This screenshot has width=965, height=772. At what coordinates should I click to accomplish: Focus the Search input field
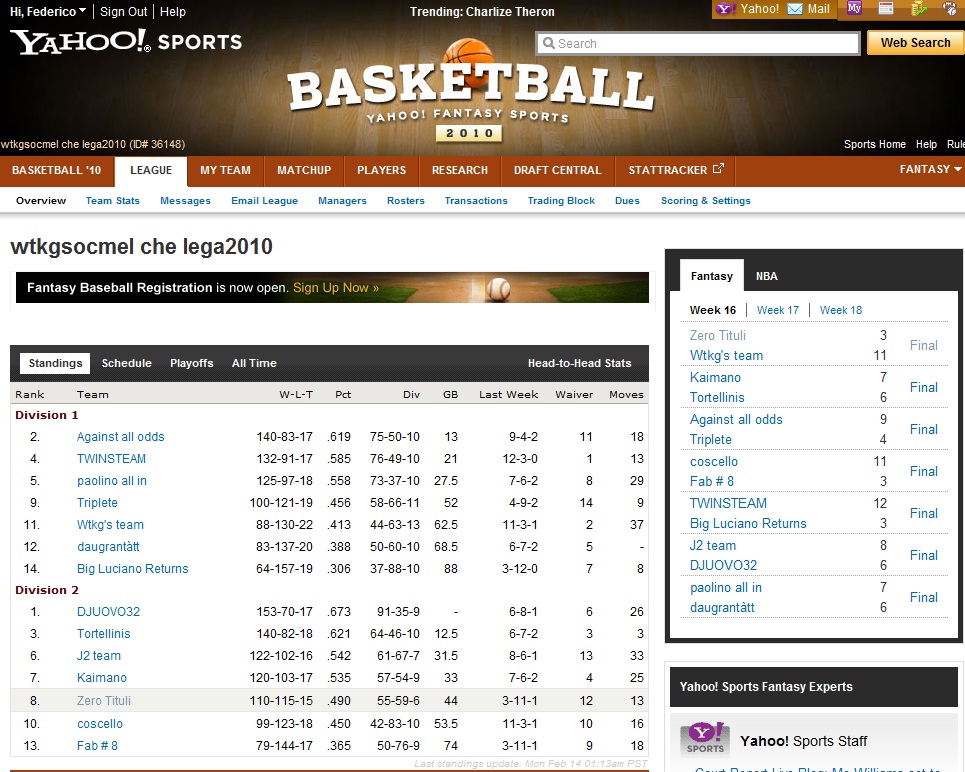click(698, 43)
